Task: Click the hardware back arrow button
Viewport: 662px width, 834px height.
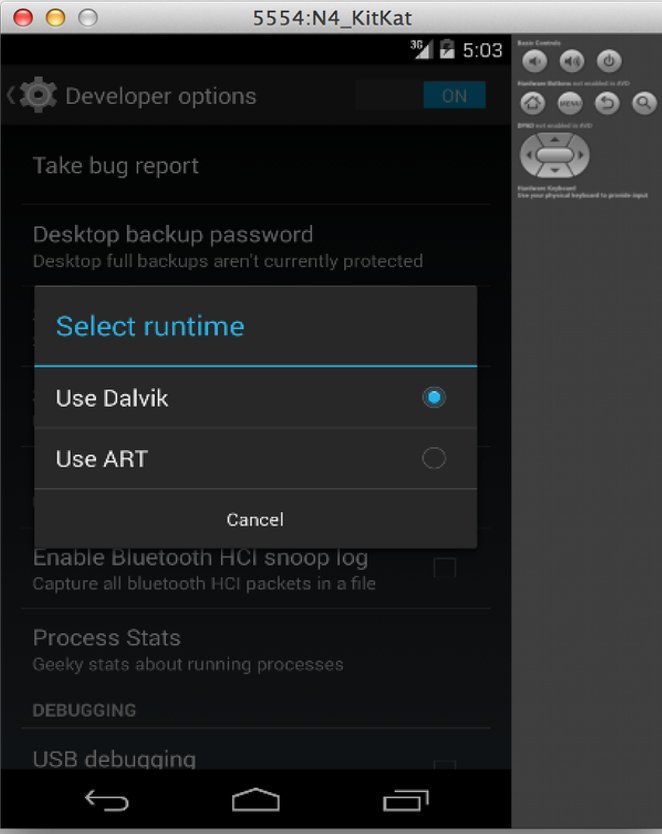Action: tap(607, 103)
